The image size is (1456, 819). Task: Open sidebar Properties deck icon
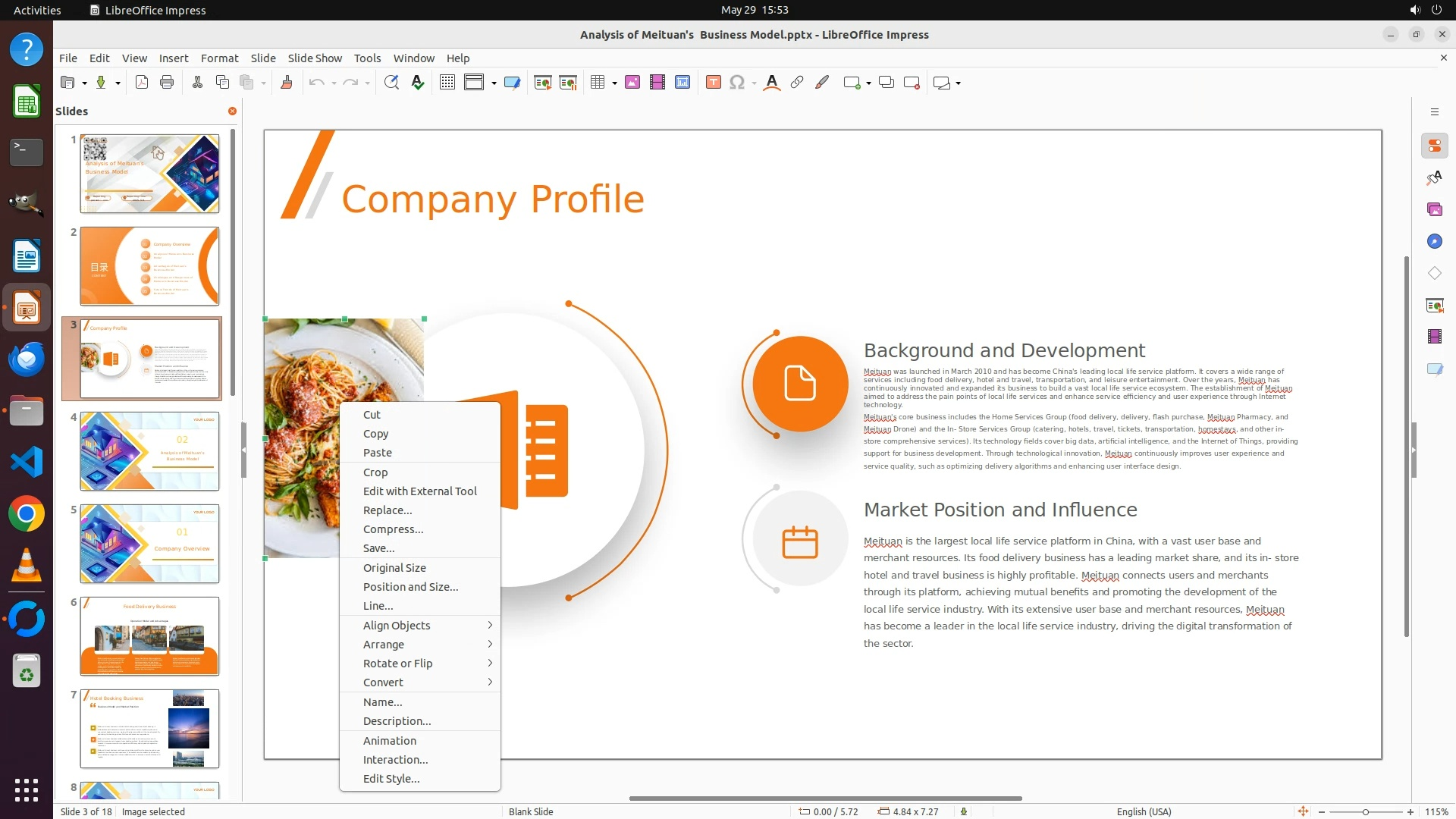(1434, 146)
